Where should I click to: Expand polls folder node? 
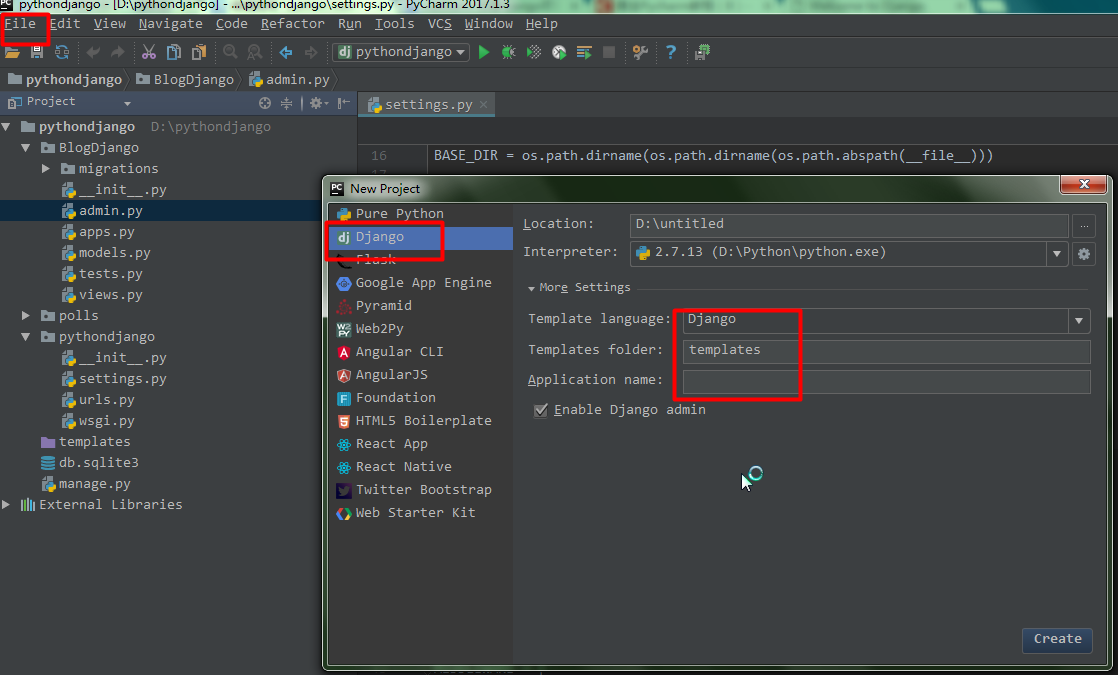[x=26, y=315]
